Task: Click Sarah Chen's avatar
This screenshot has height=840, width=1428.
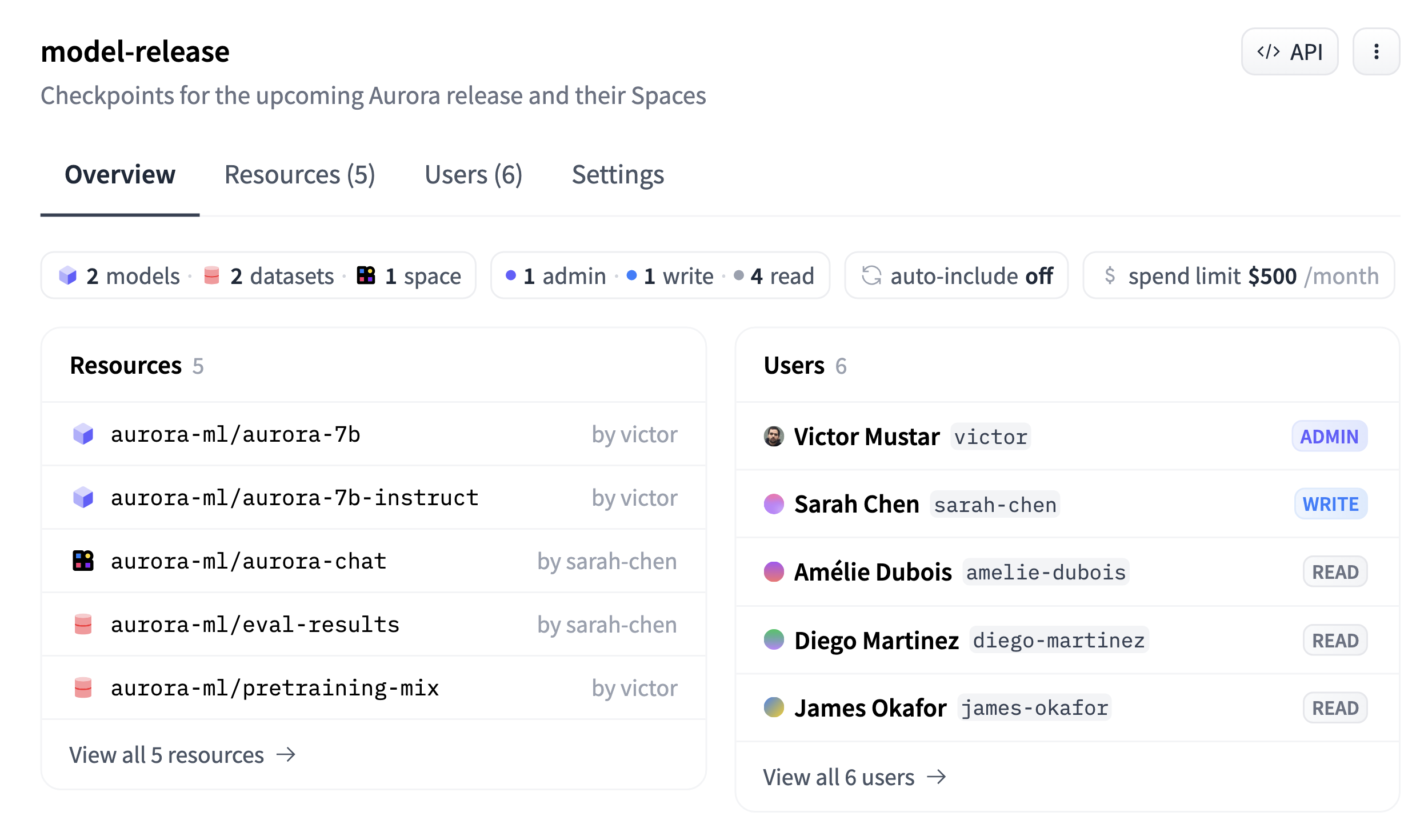Action: [x=774, y=504]
